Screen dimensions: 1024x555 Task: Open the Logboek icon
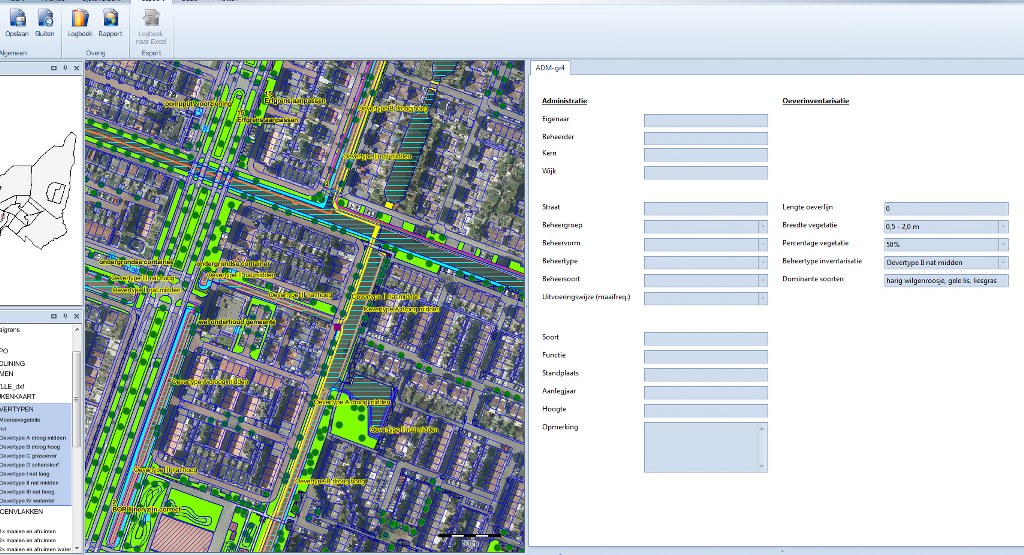coord(80,18)
